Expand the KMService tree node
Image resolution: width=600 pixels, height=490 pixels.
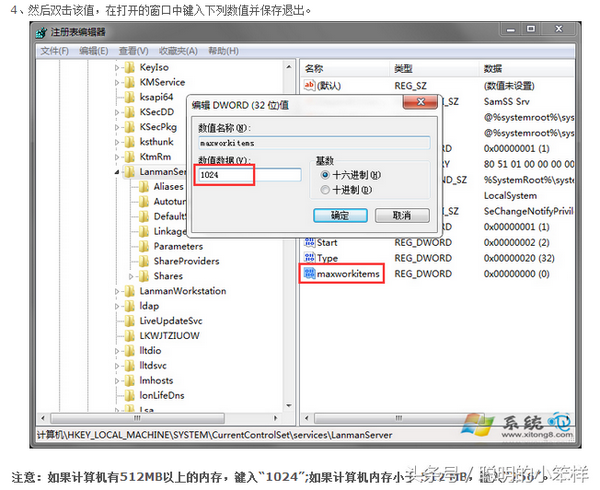[117, 83]
